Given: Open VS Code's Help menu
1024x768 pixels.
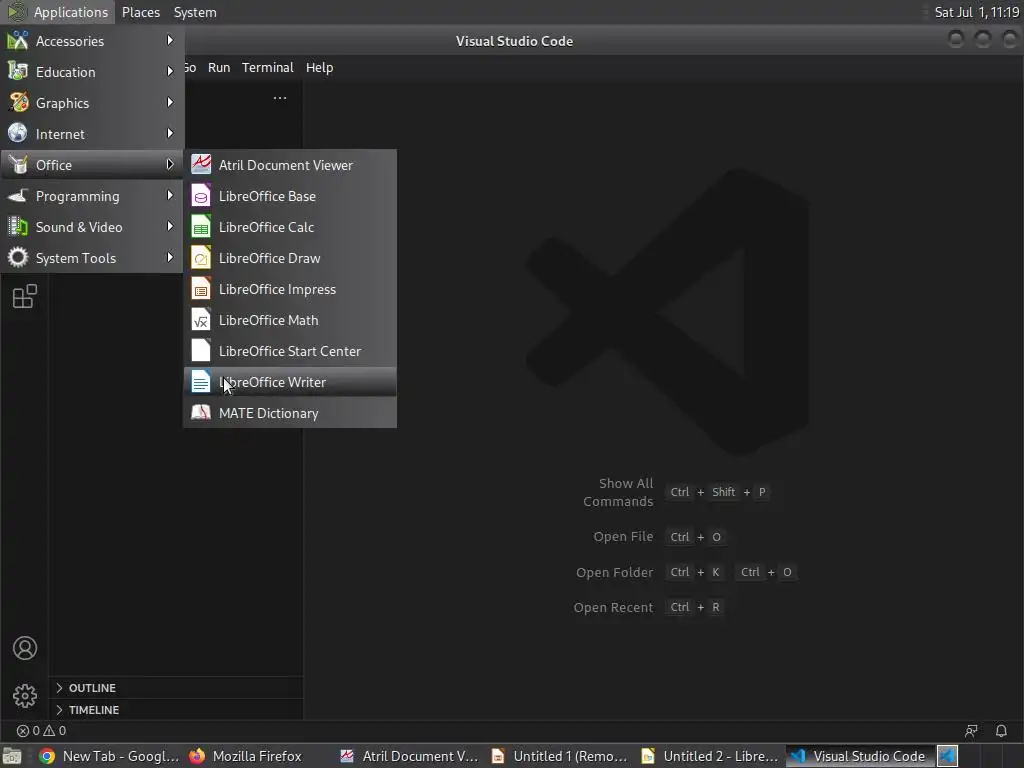Looking at the screenshot, I should click(319, 67).
